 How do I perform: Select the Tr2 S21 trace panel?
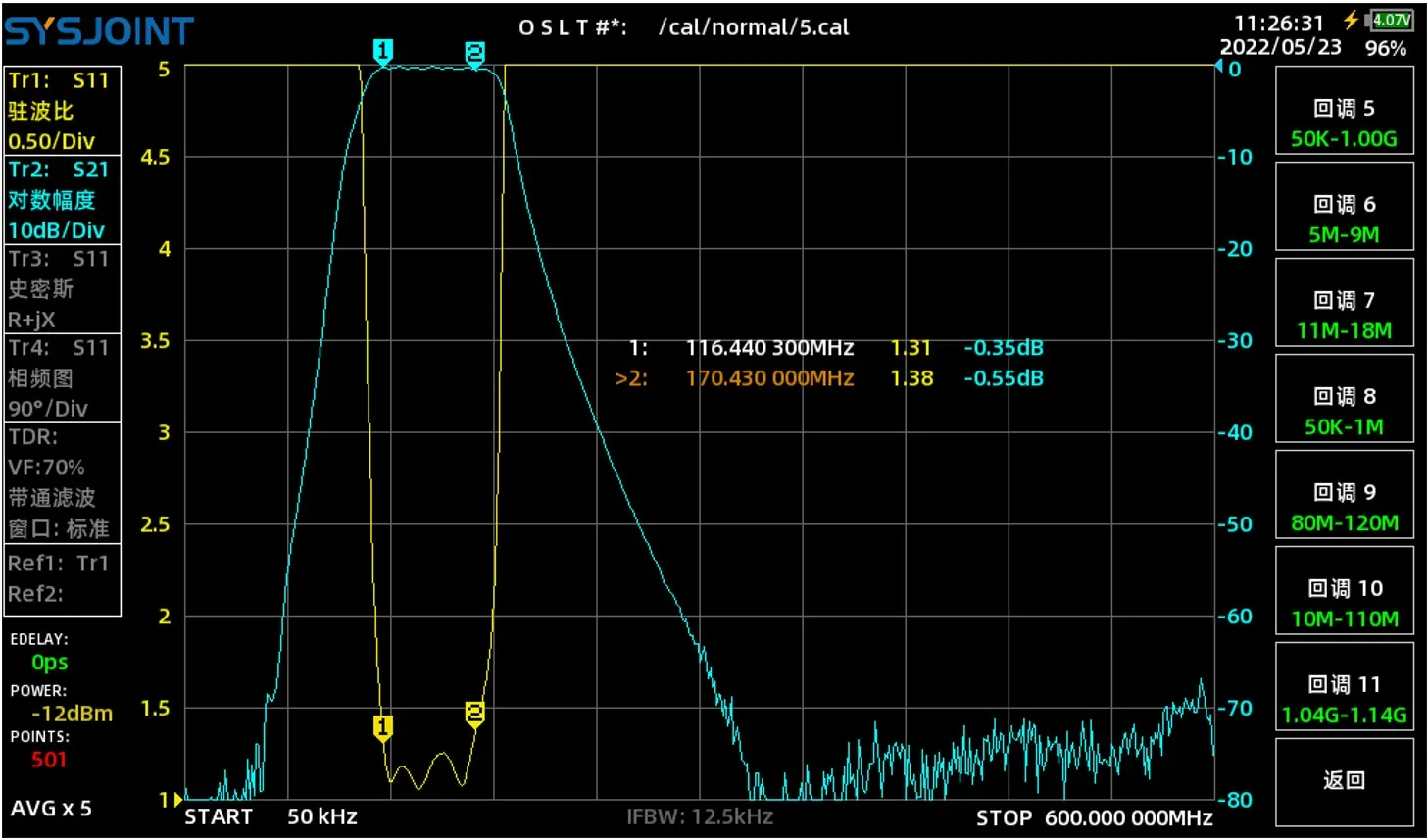(63, 200)
